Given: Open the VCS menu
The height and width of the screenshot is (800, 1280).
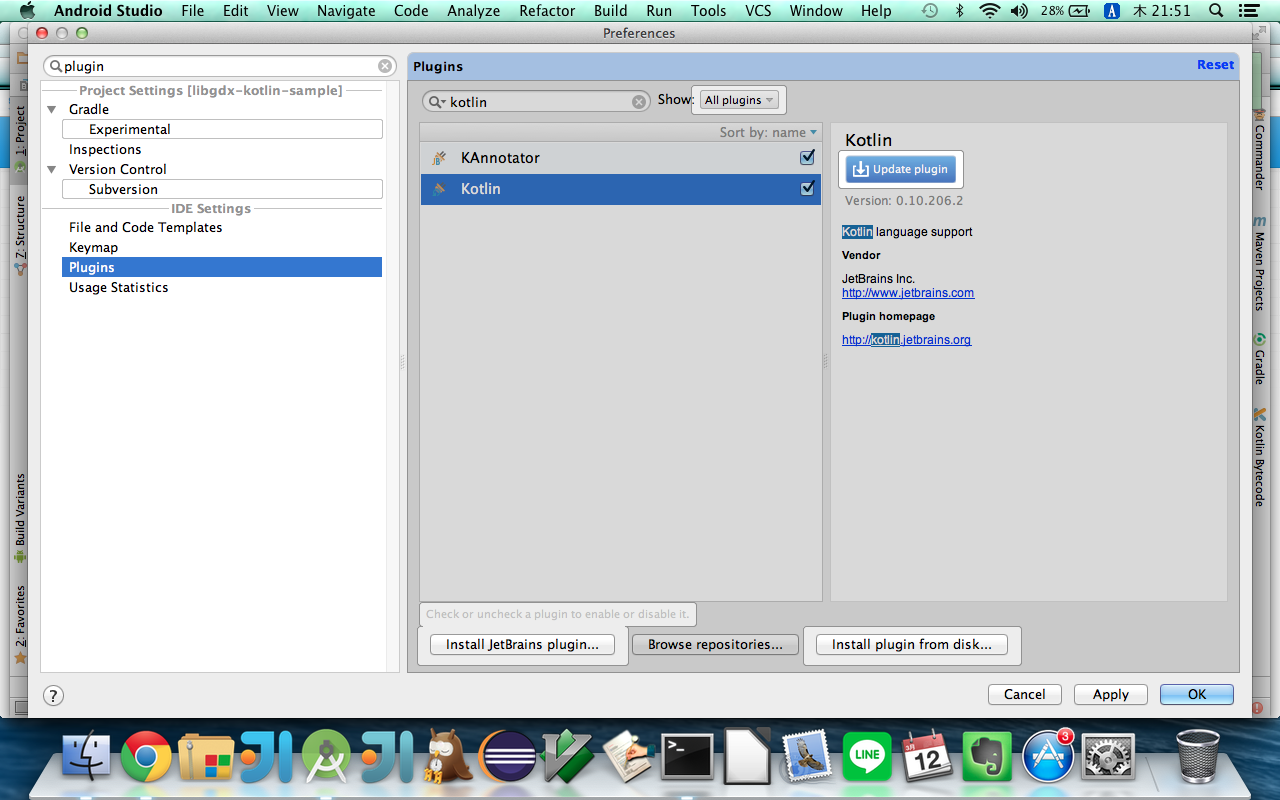Looking at the screenshot, I should 759,11.
